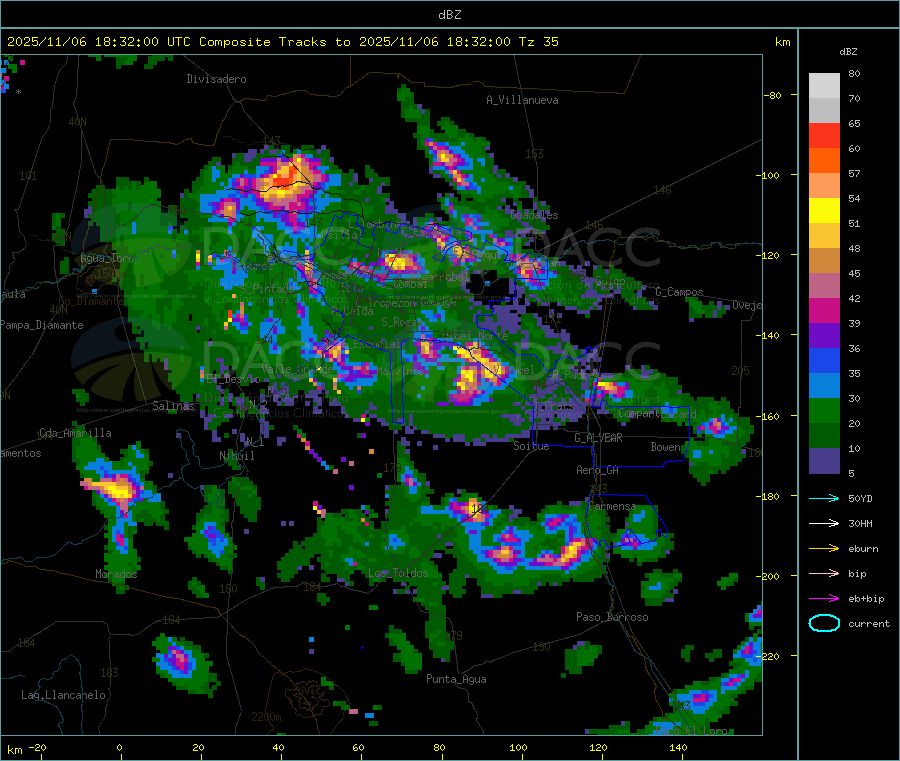Click the 50YD cyan arrow legend icon
The height and width of the screenshot is (761, 900).
coord(824,498)
